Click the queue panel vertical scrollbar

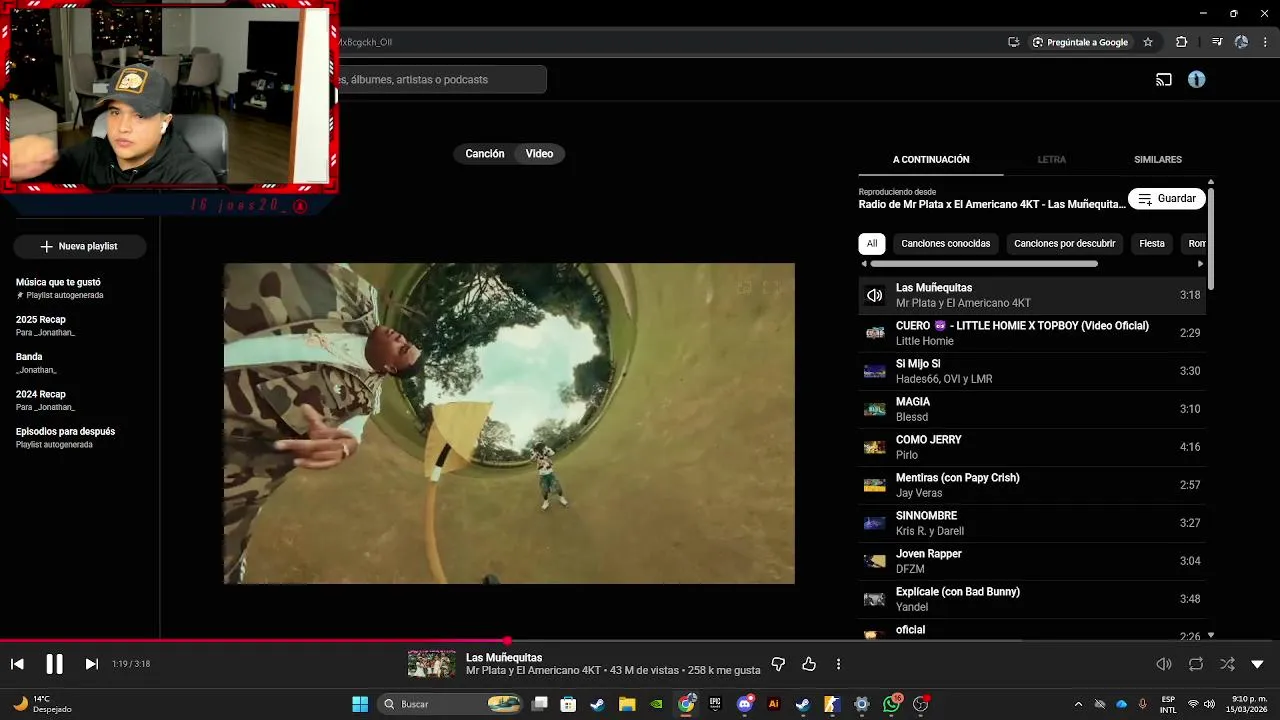click(x=1211, y=240)
